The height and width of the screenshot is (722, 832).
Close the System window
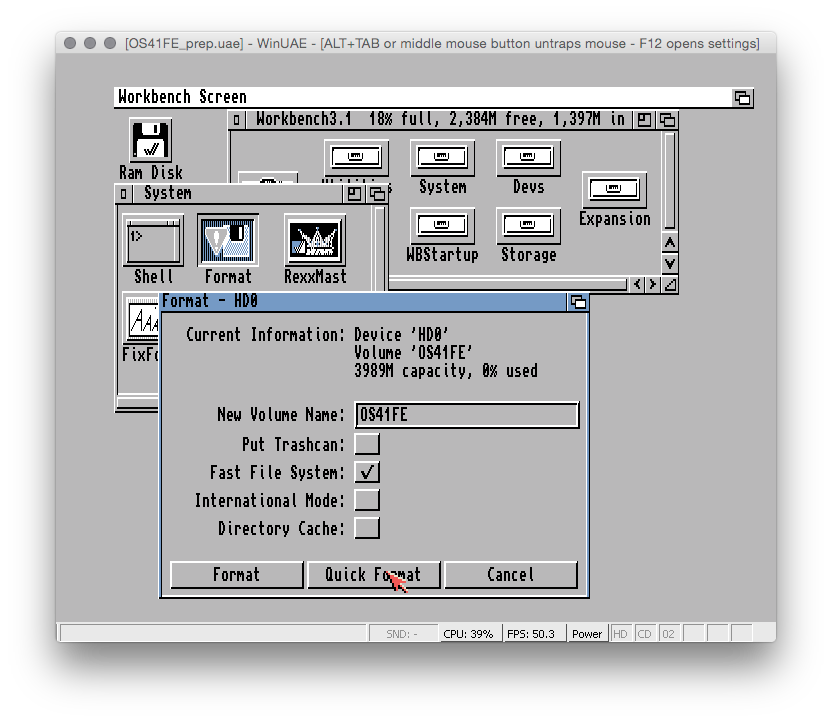(x=123, y=194)
